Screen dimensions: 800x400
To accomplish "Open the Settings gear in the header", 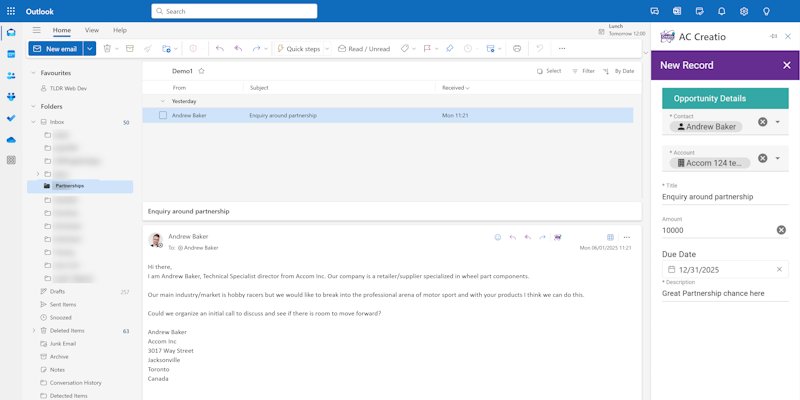I will tap(744, 11).
